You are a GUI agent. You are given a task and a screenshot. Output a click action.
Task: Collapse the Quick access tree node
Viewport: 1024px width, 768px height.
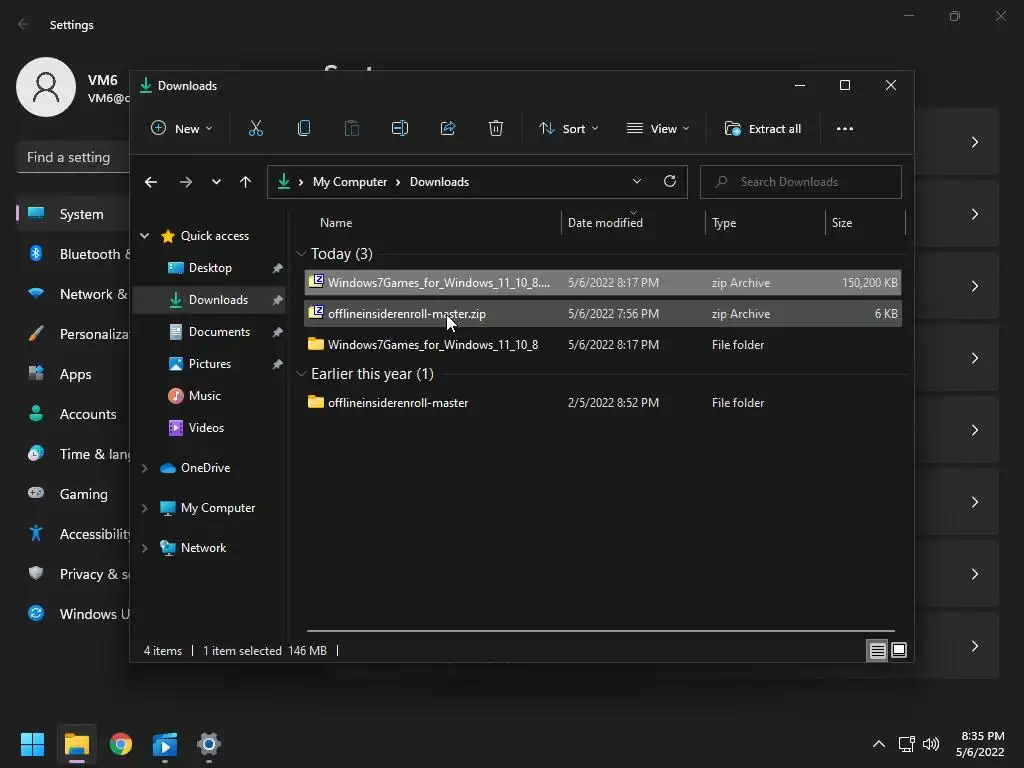point(145,236)
